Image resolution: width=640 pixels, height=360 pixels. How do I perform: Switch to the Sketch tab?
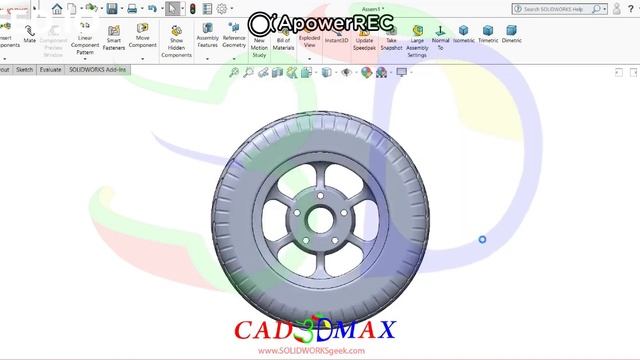(24, 70)
